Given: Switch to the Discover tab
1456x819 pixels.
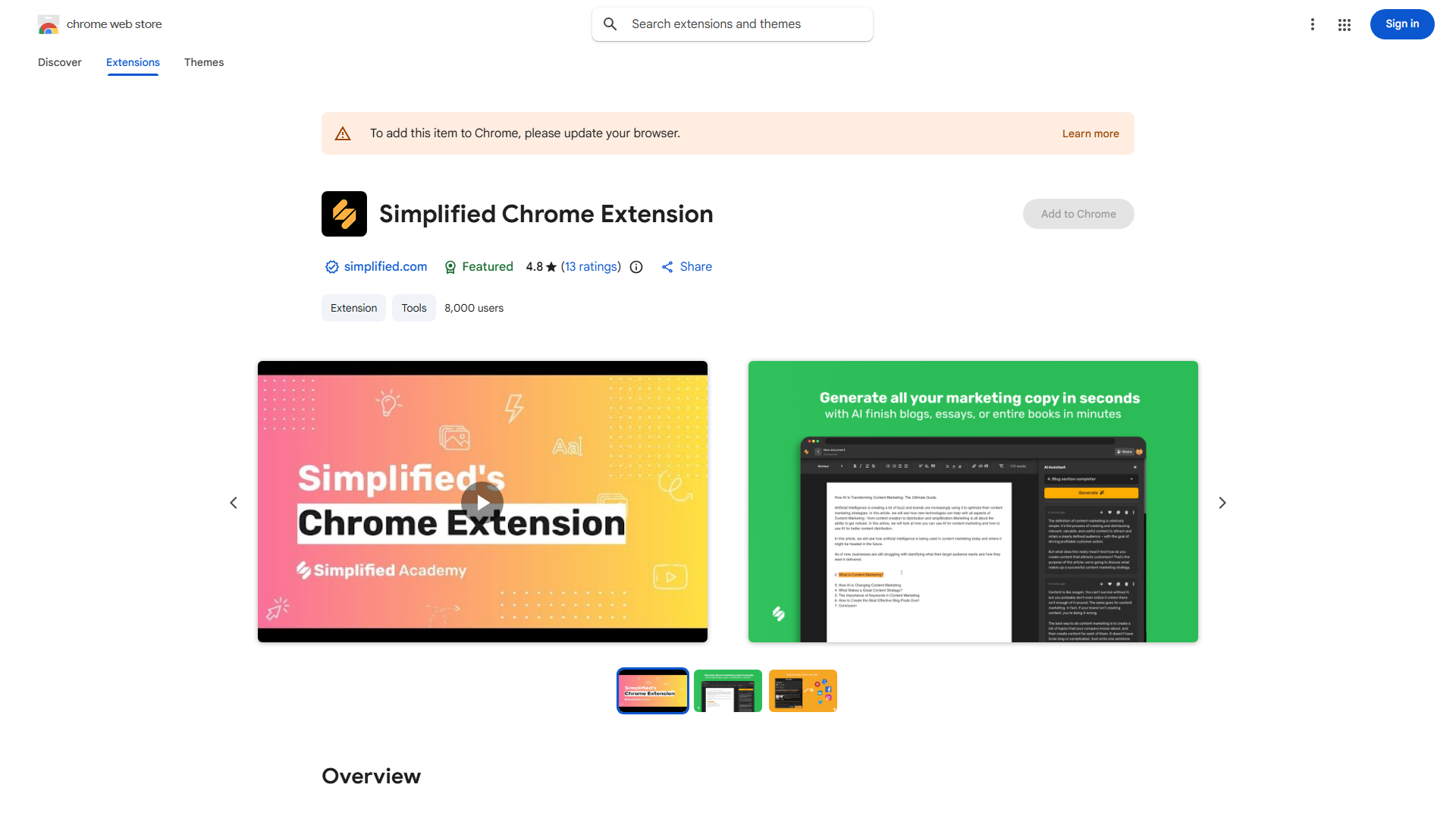Looking at the screenshot, I should [x=60, y=62].
